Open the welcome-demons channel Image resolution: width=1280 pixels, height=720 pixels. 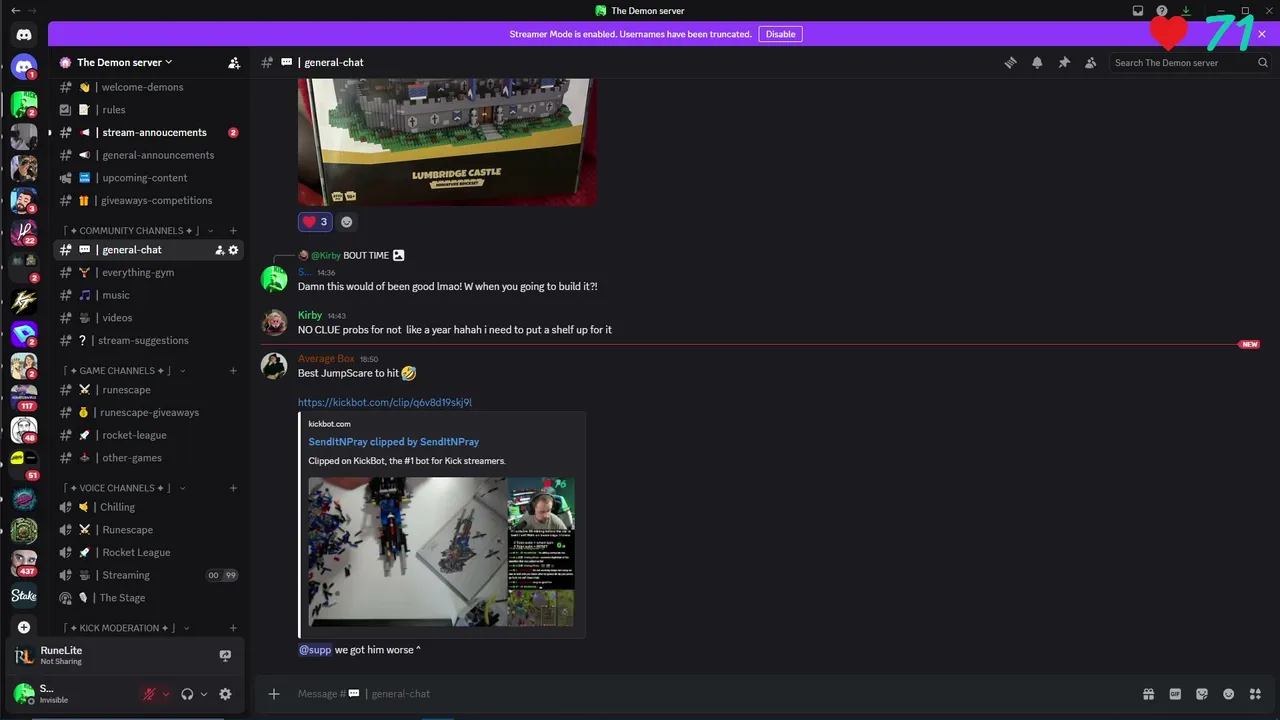[x=148, y=87]
